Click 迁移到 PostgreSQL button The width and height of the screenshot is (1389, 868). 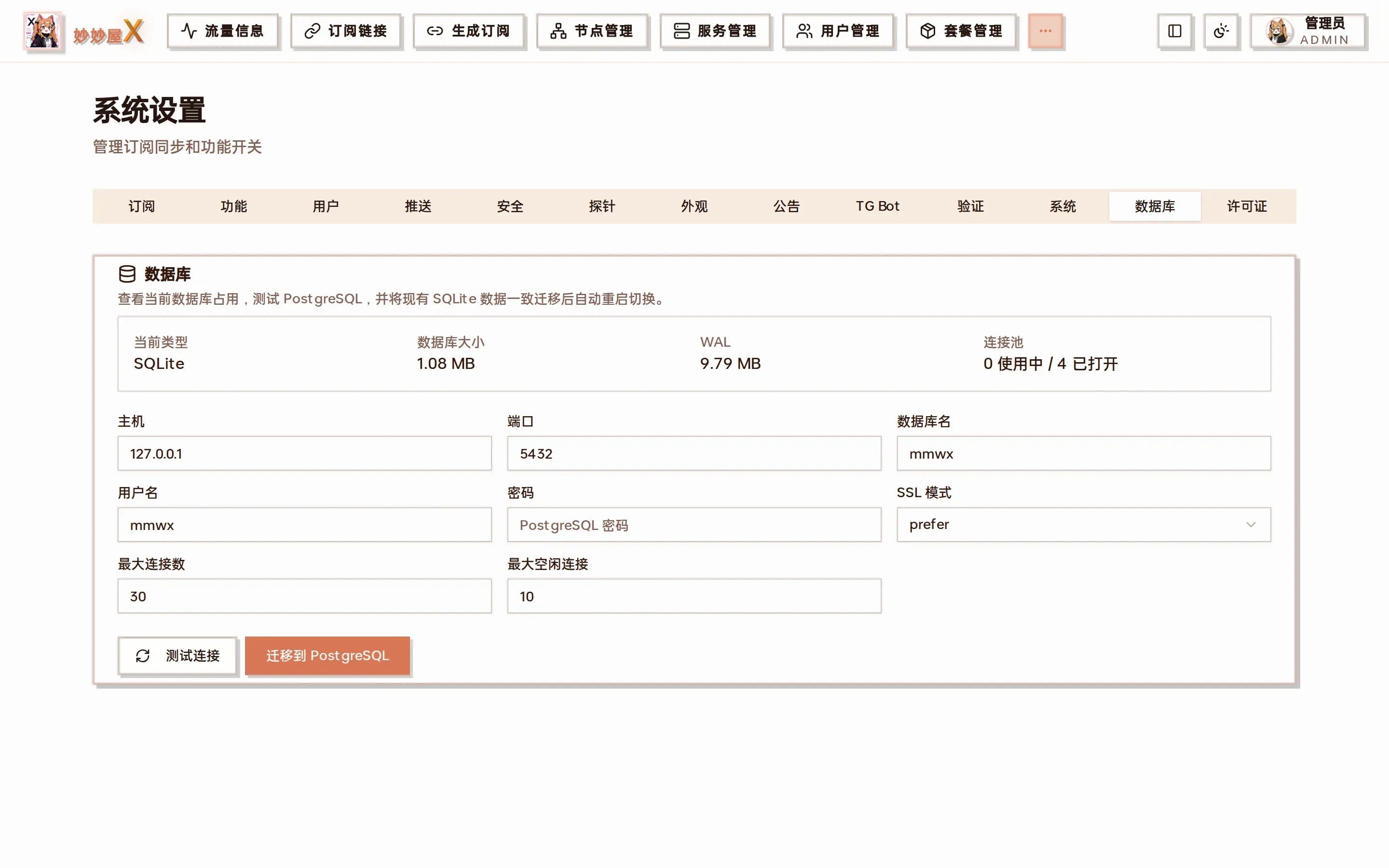[327, 656]
